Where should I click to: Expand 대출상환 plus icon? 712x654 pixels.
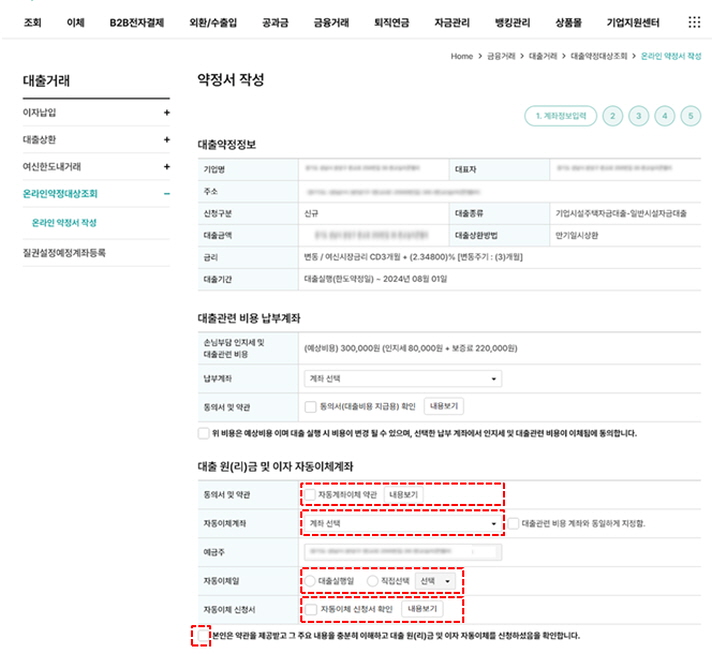(x=167, y=140)
